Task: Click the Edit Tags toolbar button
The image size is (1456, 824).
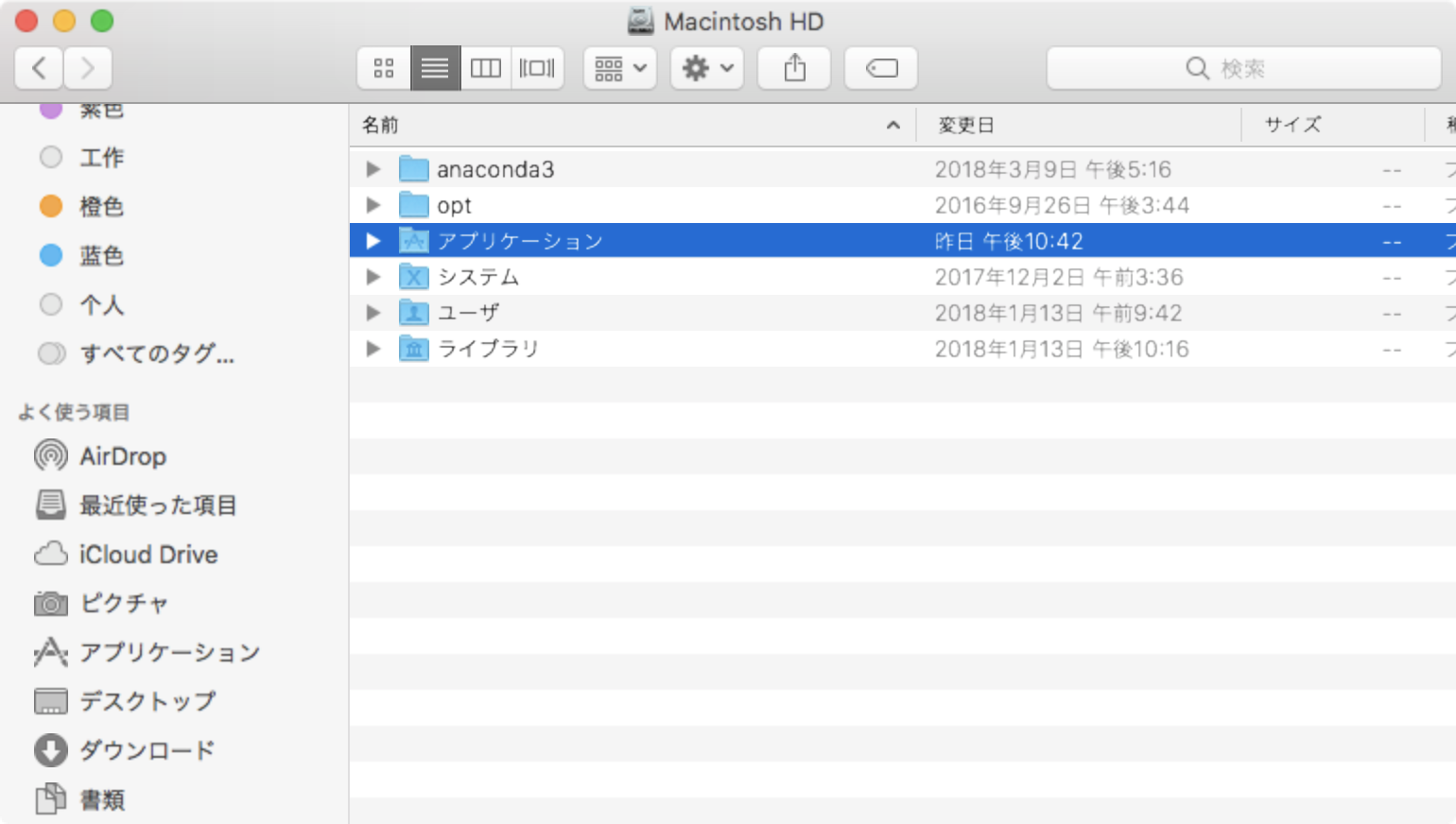Action: point(881,68)
